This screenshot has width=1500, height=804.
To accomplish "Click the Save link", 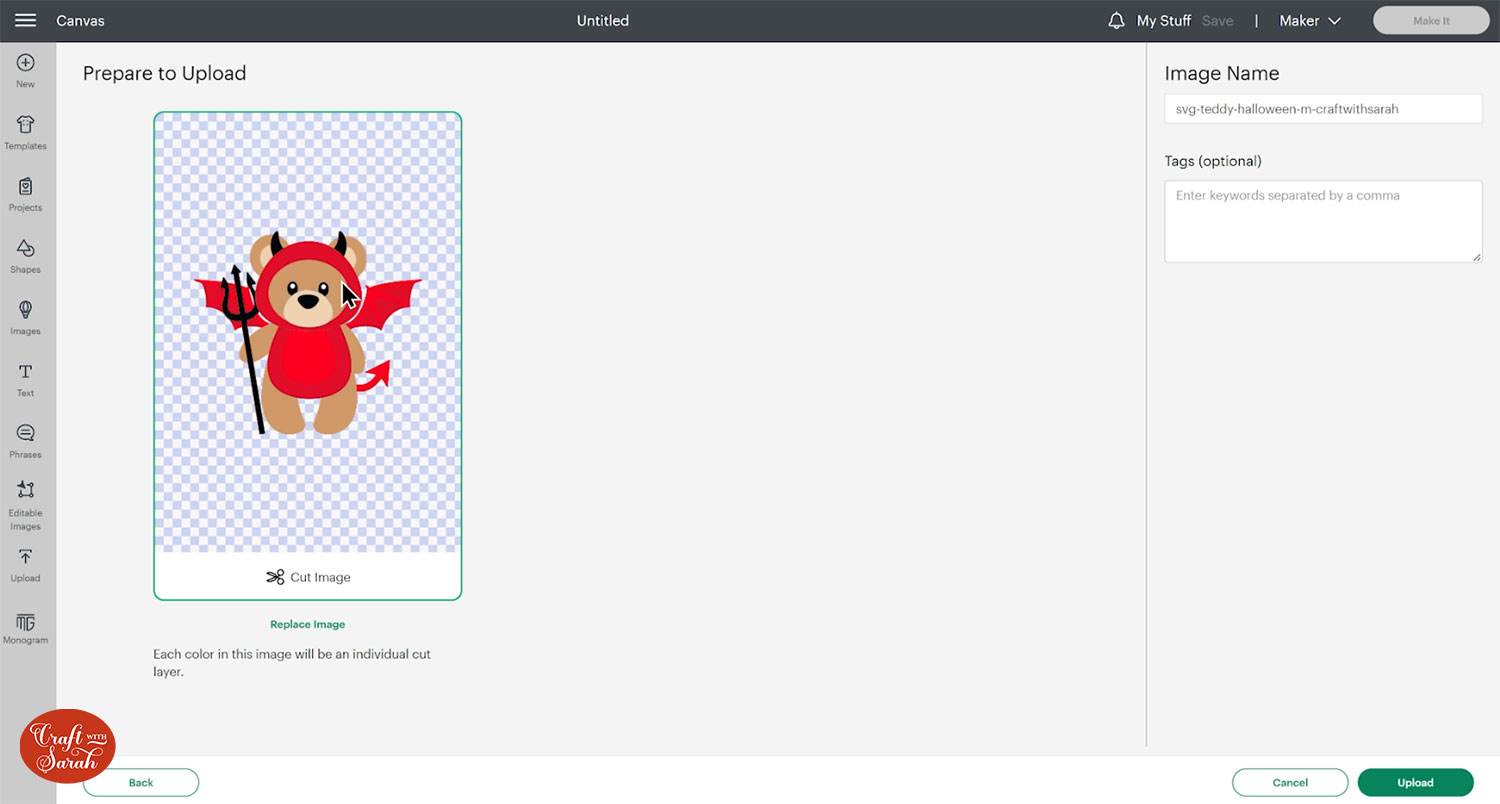I will 1217,21.
